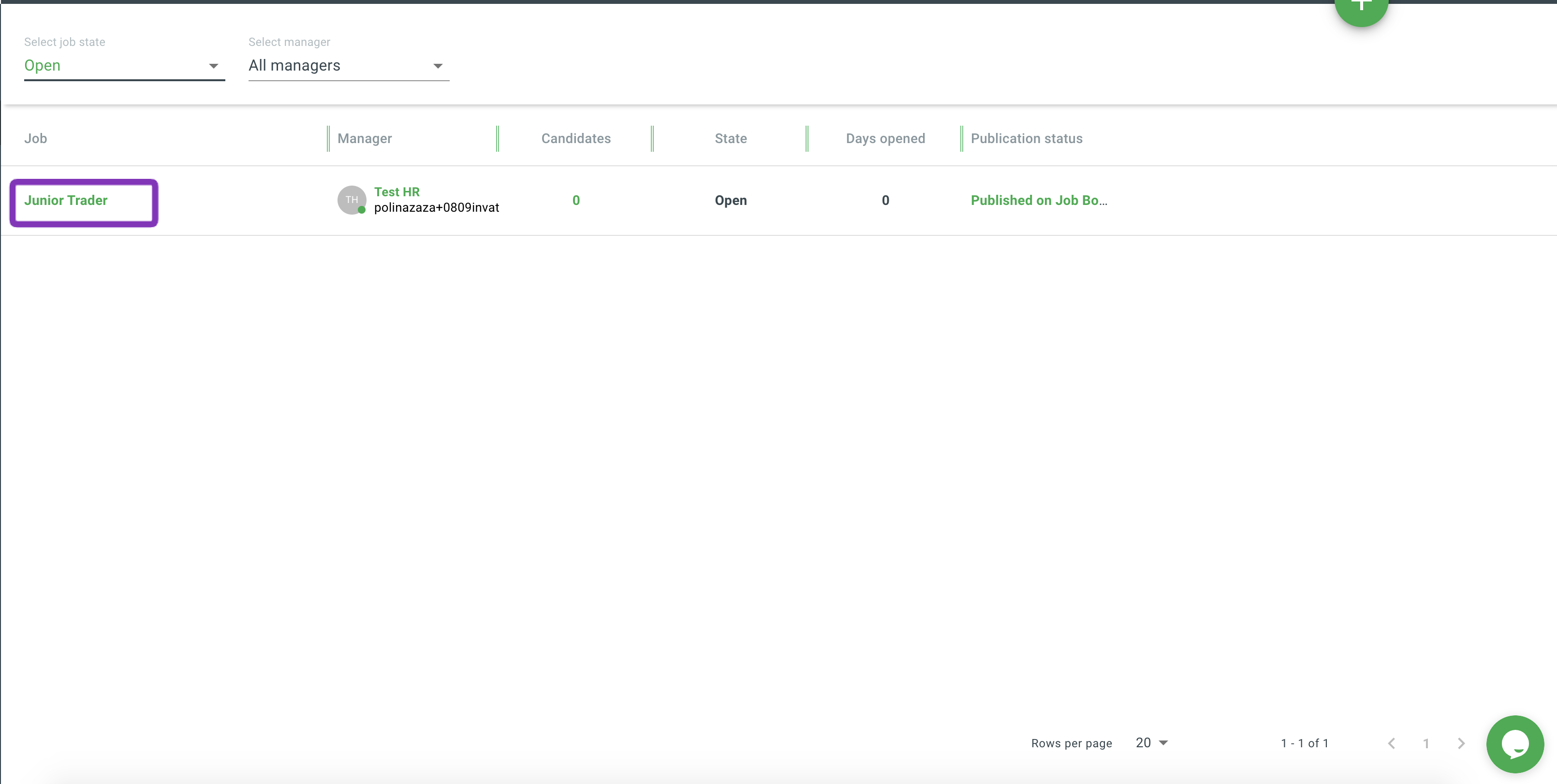The height and width of the screenshot is (784, 1557).
Task: Sort by the Days opened column
Action: pyautogui.click(x=885, y=138)
